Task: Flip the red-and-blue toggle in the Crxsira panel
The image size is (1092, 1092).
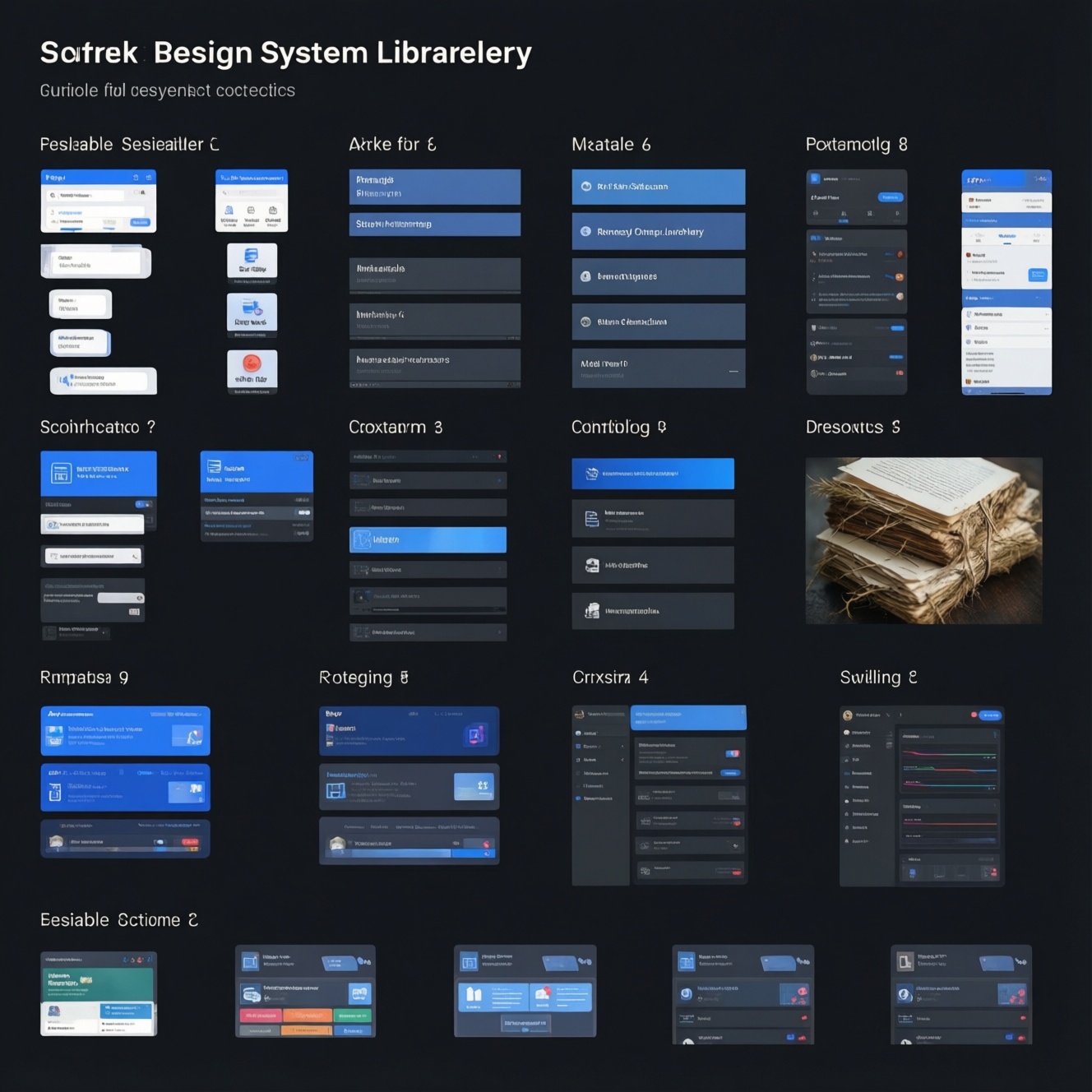Action: pyautogui.click(x=733, y=753)
